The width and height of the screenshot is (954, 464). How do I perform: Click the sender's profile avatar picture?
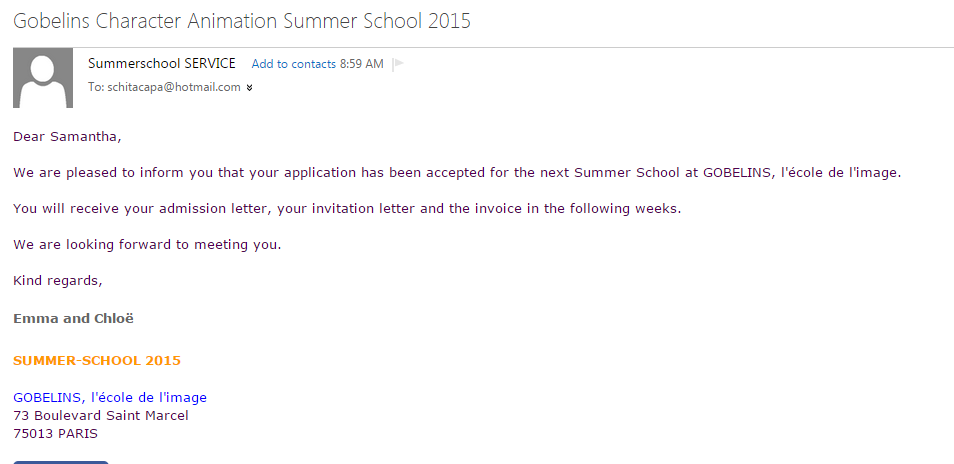coord(43,78)
